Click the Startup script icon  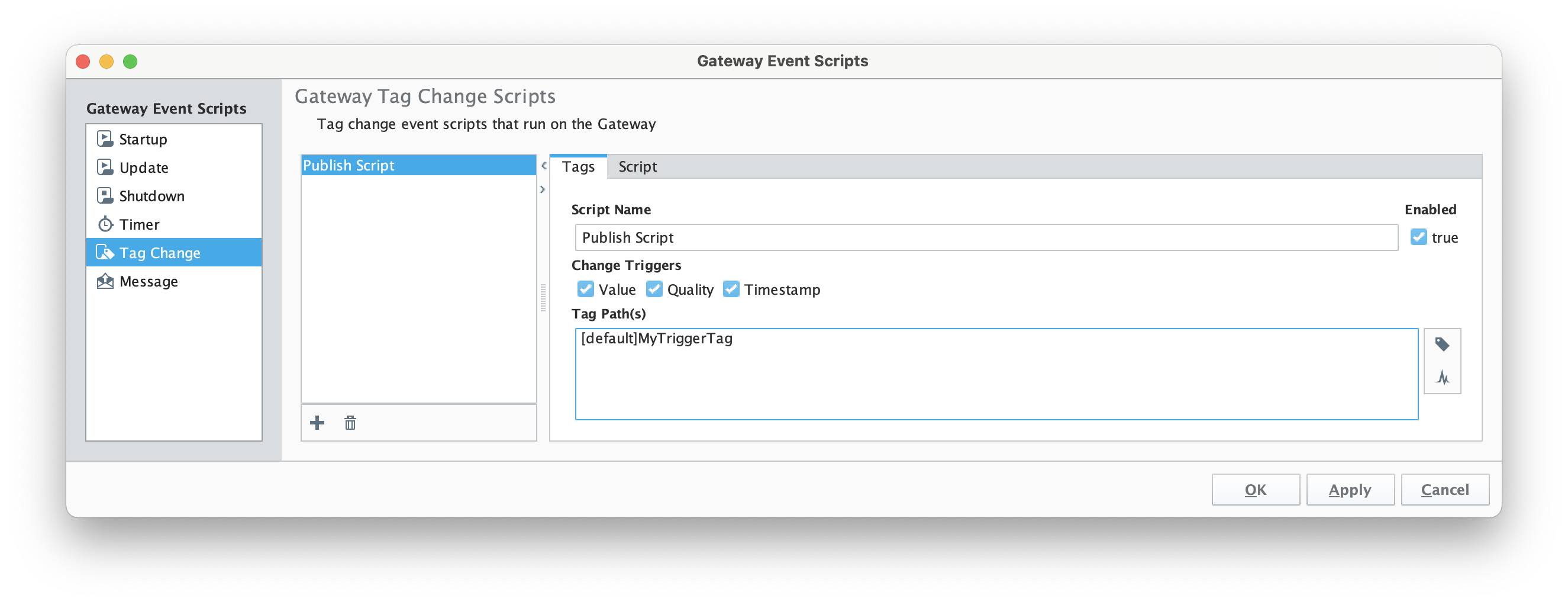click(x=105, y=139)
